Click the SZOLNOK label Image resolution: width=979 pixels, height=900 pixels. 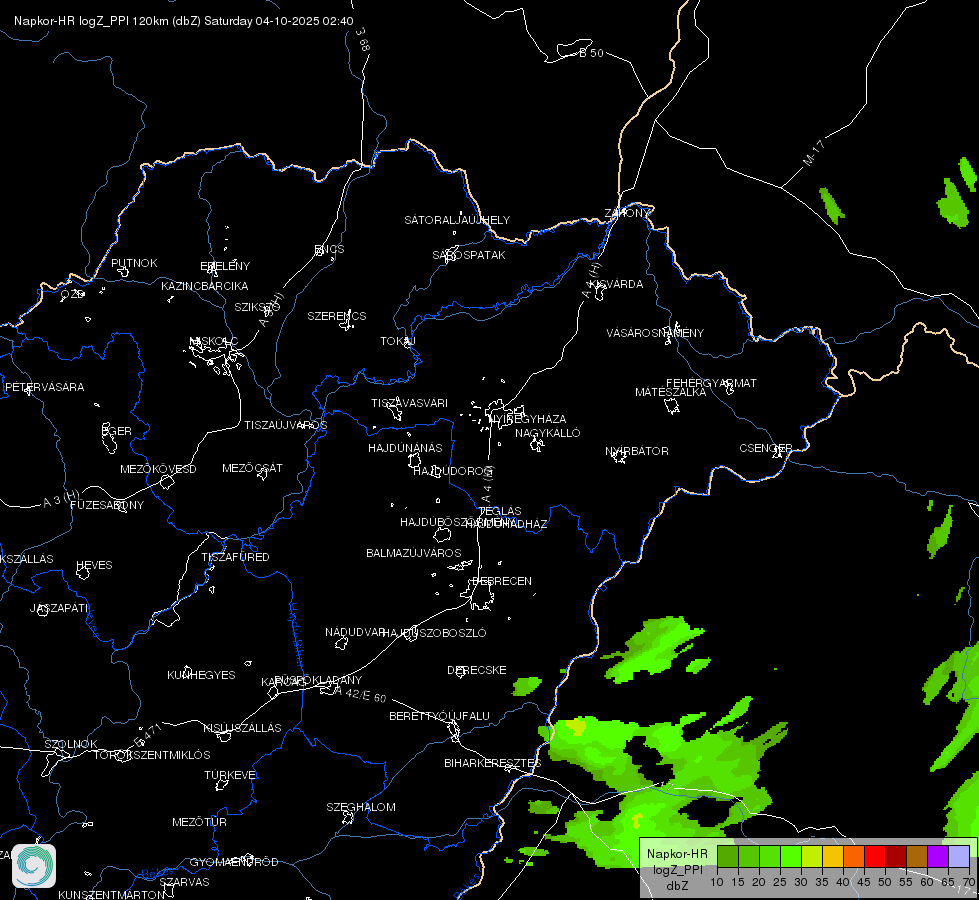tap(71, 744)
